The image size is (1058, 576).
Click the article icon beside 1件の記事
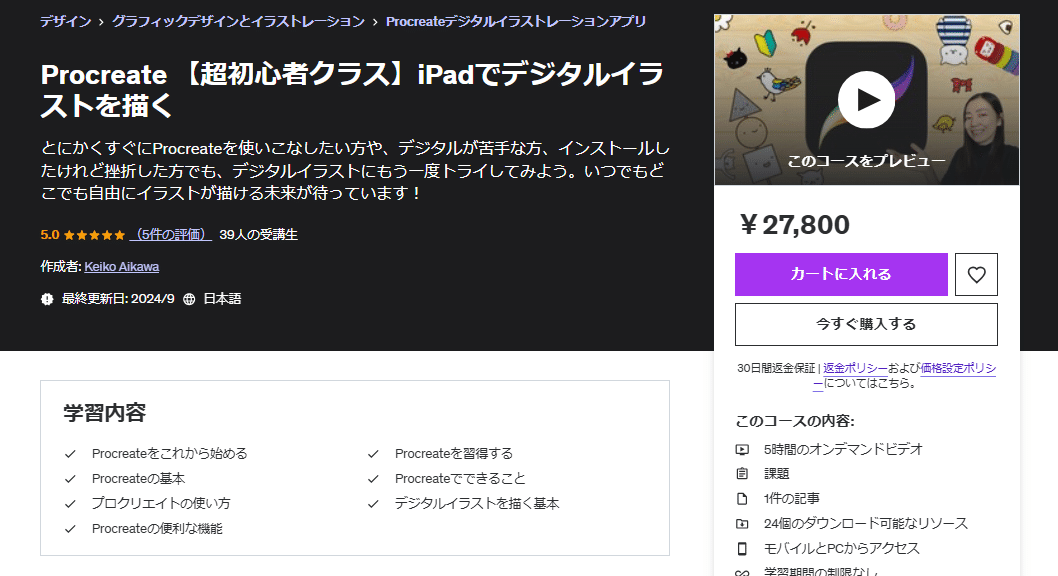point(741,497)
